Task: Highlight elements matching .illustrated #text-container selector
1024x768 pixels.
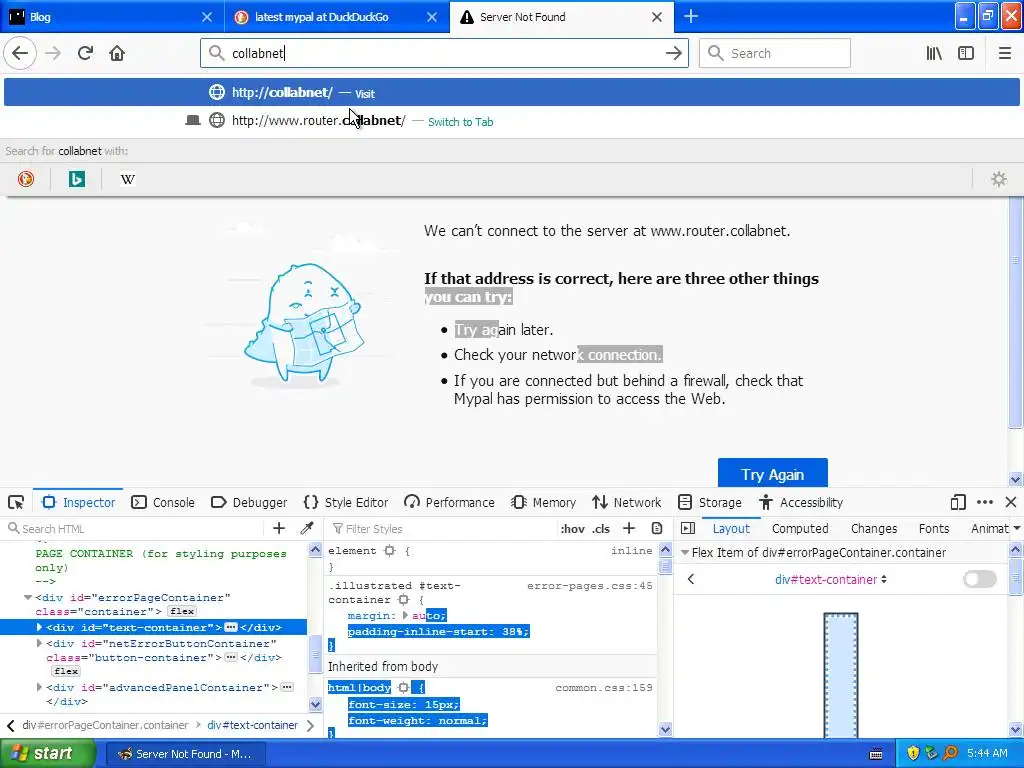Action: pyautogui.click(x=404, y=600)
